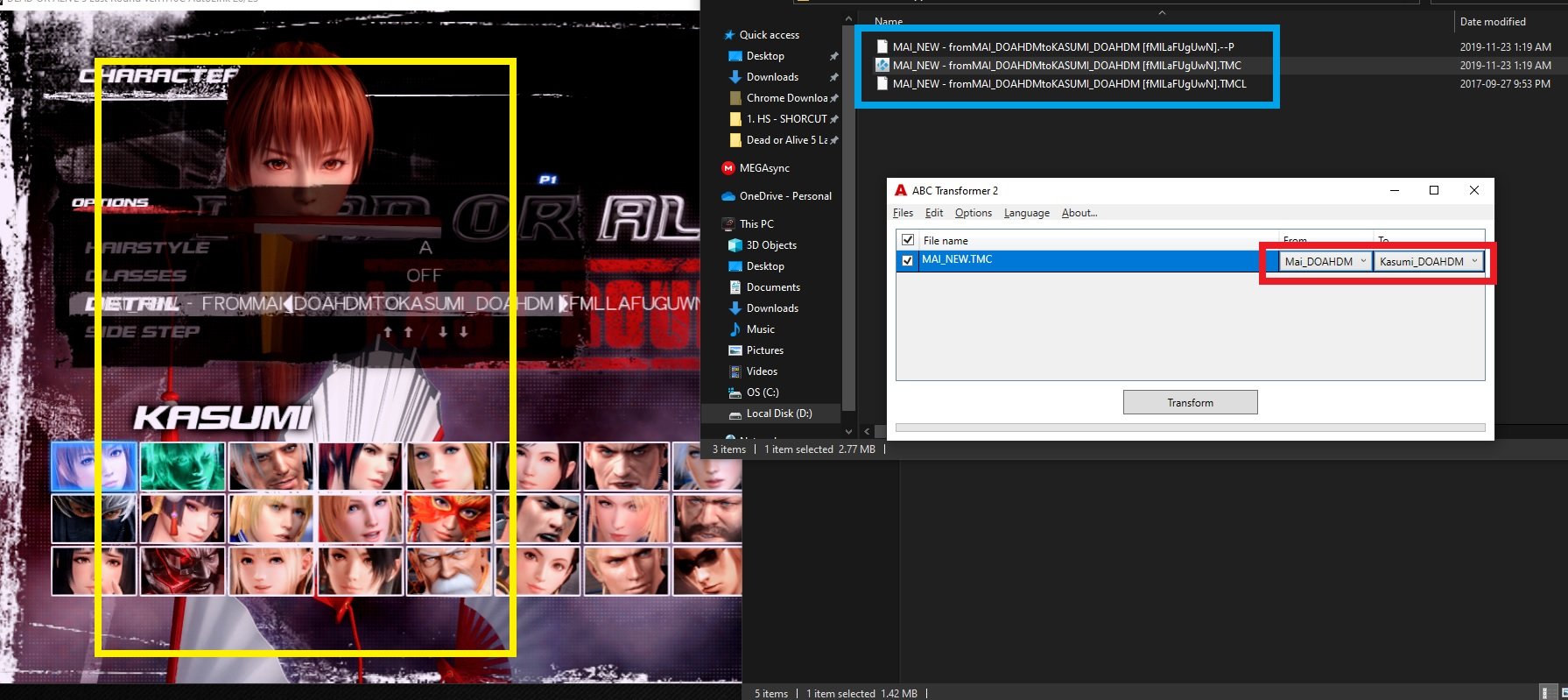
Task: Click the Videos icon
Action: tap(735, 371)
